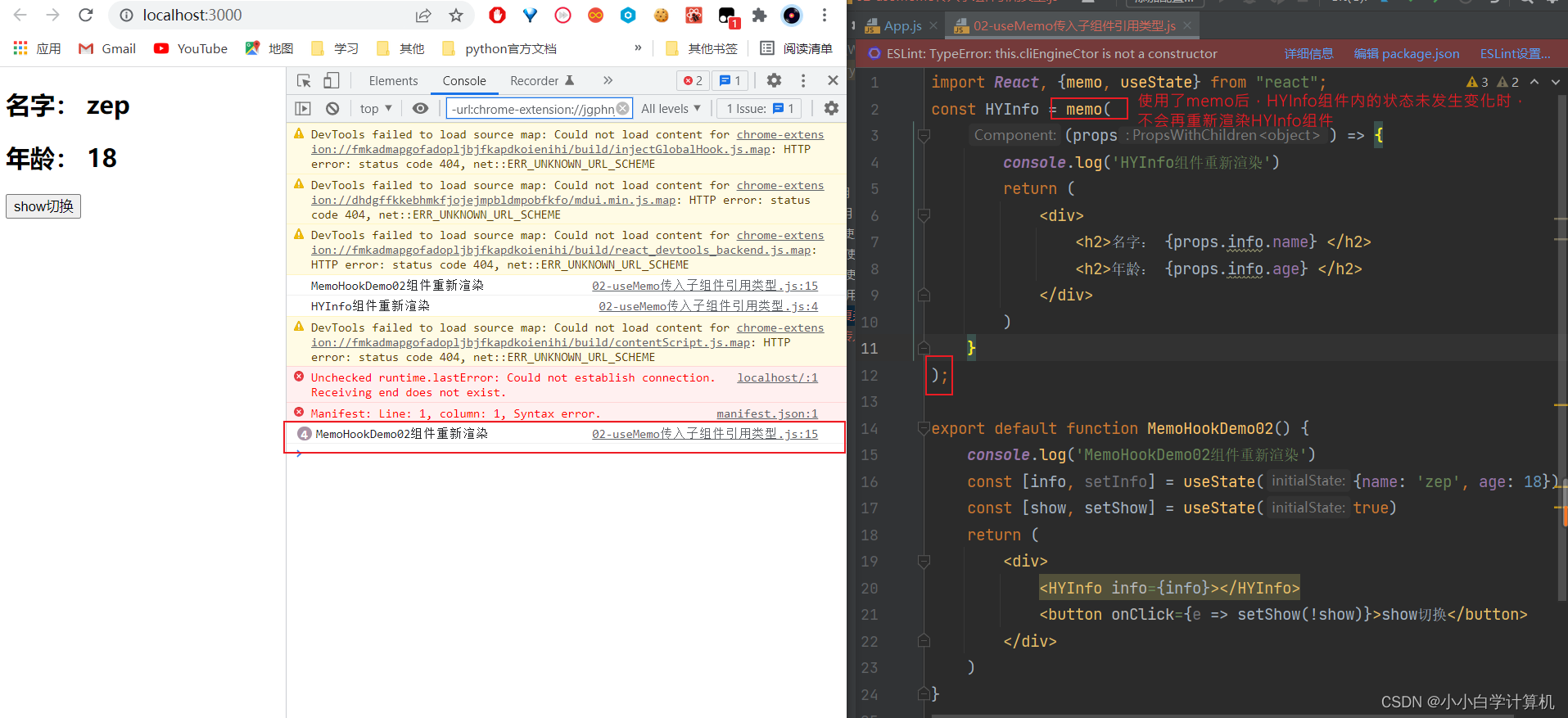Open ESLint设置 link
This screenshot has height=718, width=1568.
click(x=1515, y=54)
